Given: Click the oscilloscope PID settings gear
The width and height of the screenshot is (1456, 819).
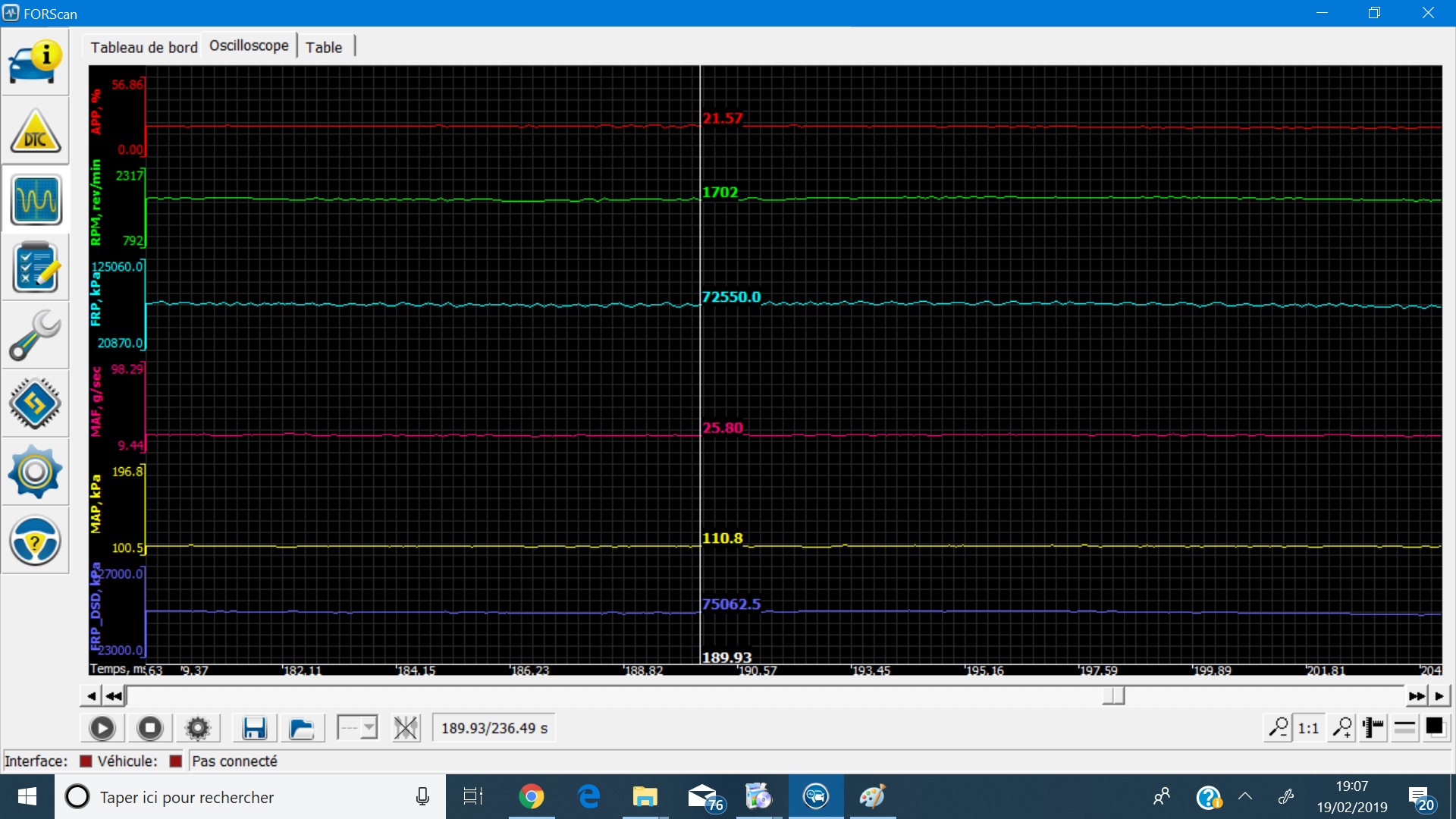Looking at the screenshot, I should click(198, 729).
